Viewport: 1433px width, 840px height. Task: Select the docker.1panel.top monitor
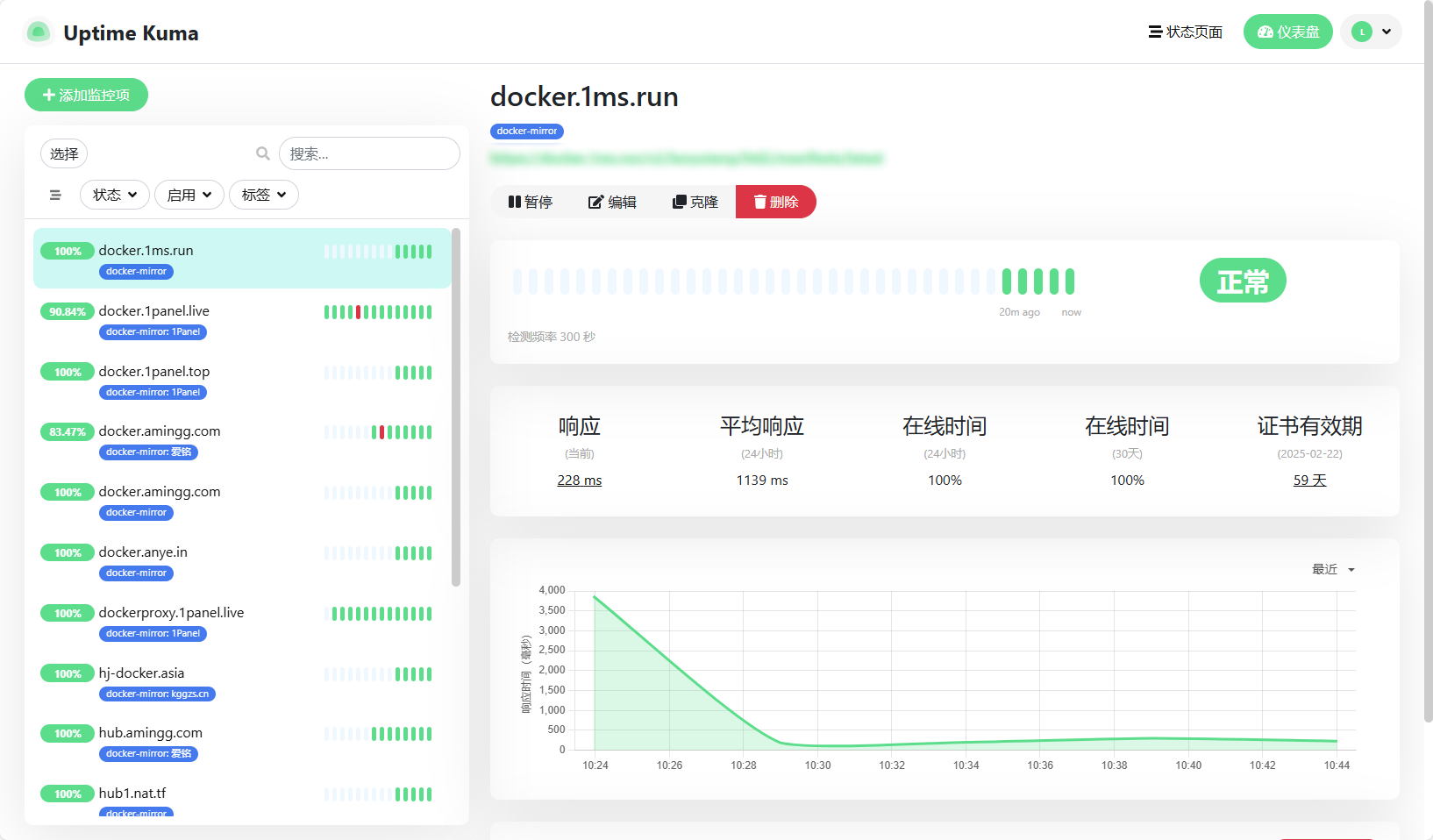click(242, 380)
